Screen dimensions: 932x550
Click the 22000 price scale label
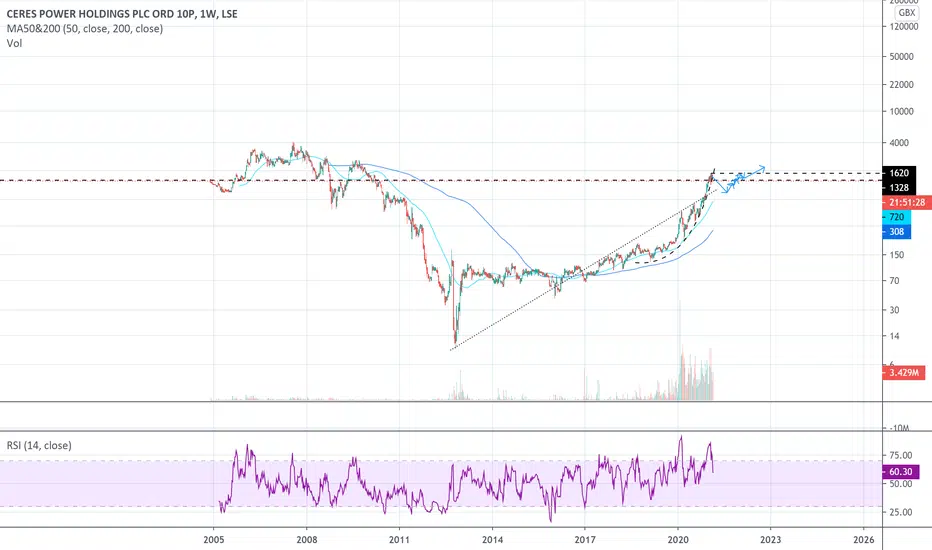901,84
